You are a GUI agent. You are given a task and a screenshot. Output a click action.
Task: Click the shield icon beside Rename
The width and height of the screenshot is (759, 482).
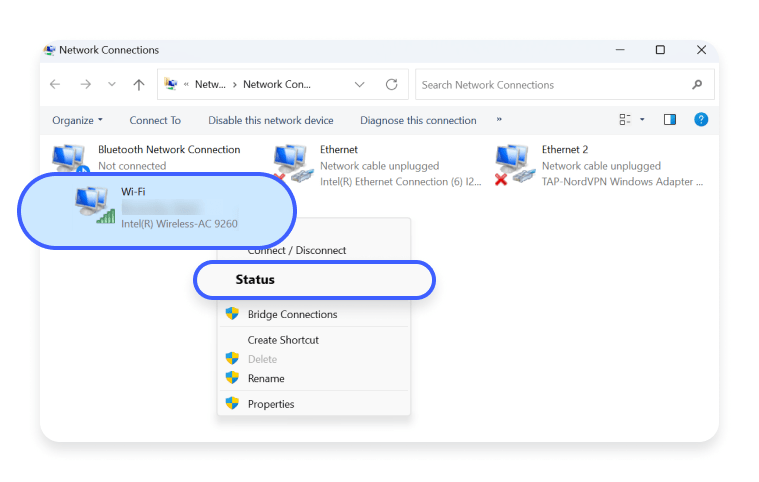(x=232, y=377)
